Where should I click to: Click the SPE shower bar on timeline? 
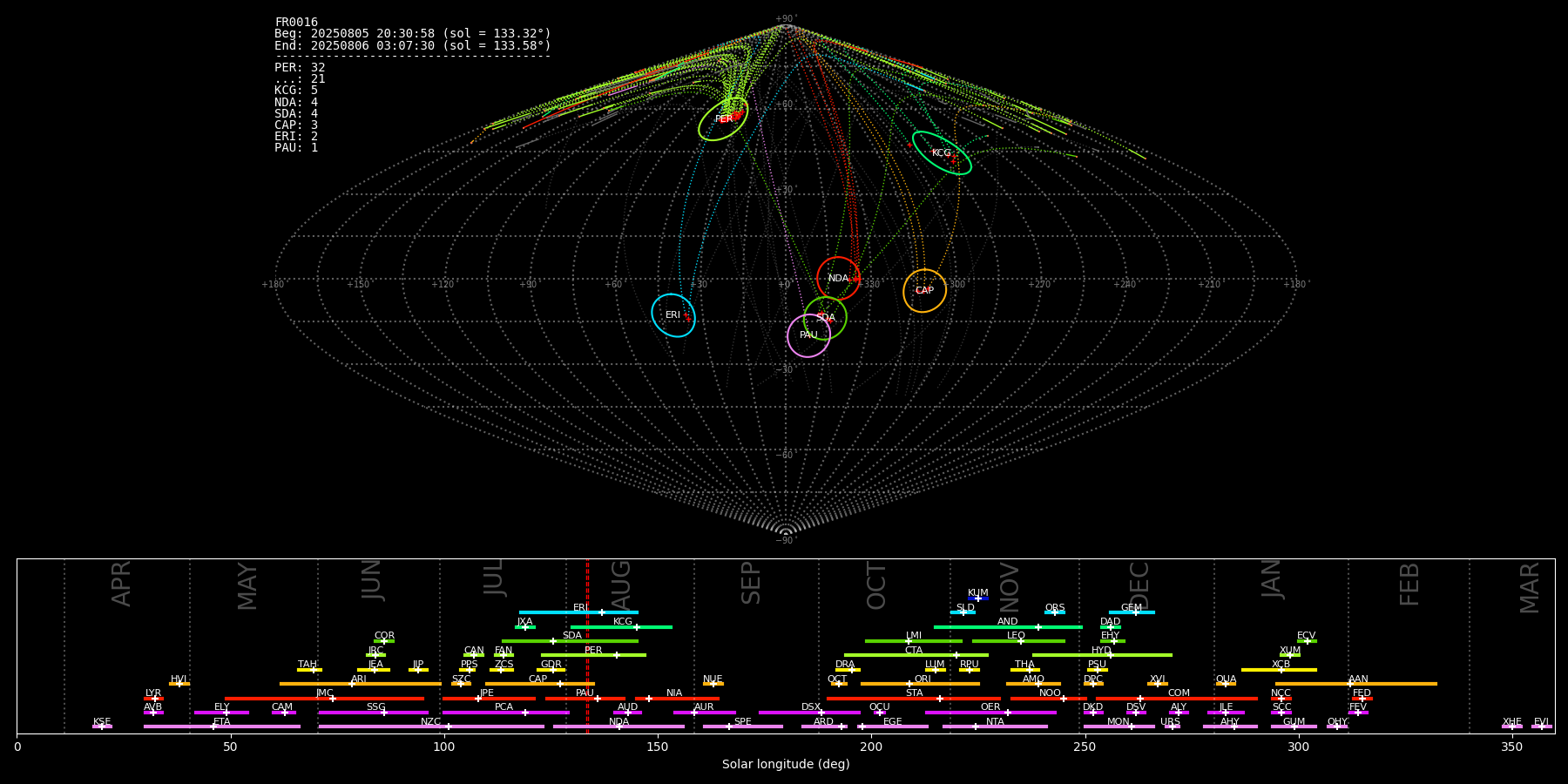(743, 727)
